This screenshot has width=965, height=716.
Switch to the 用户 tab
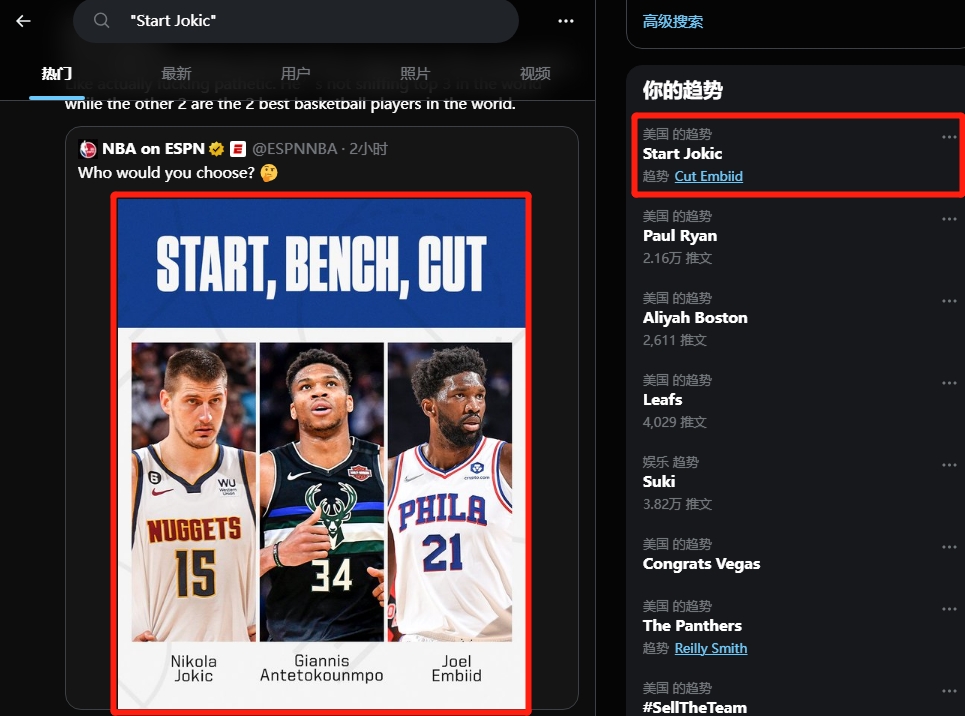pos(295,74)
